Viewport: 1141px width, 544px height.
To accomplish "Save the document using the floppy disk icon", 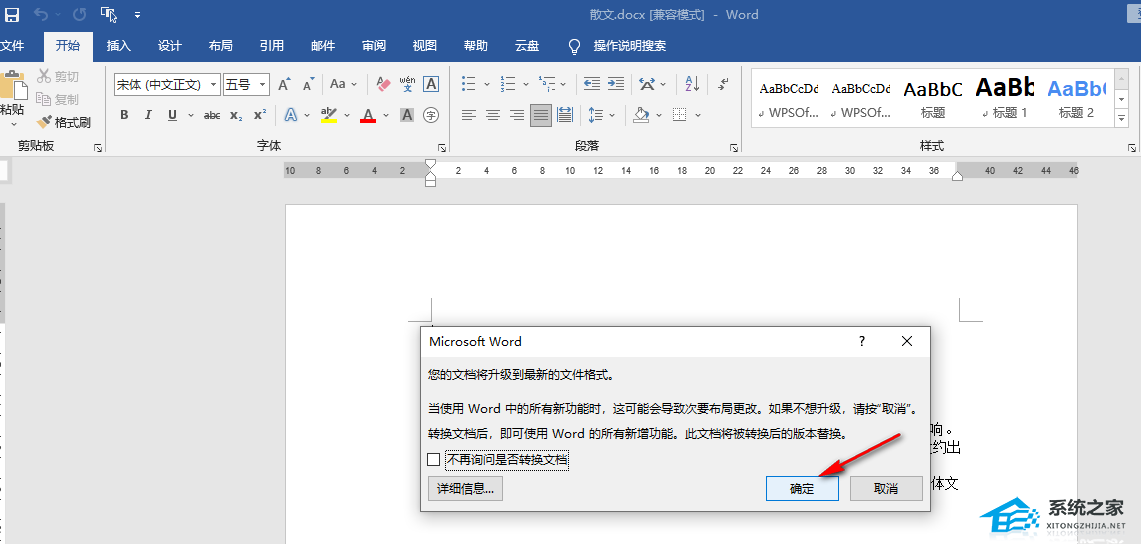I will coord(12,15).
